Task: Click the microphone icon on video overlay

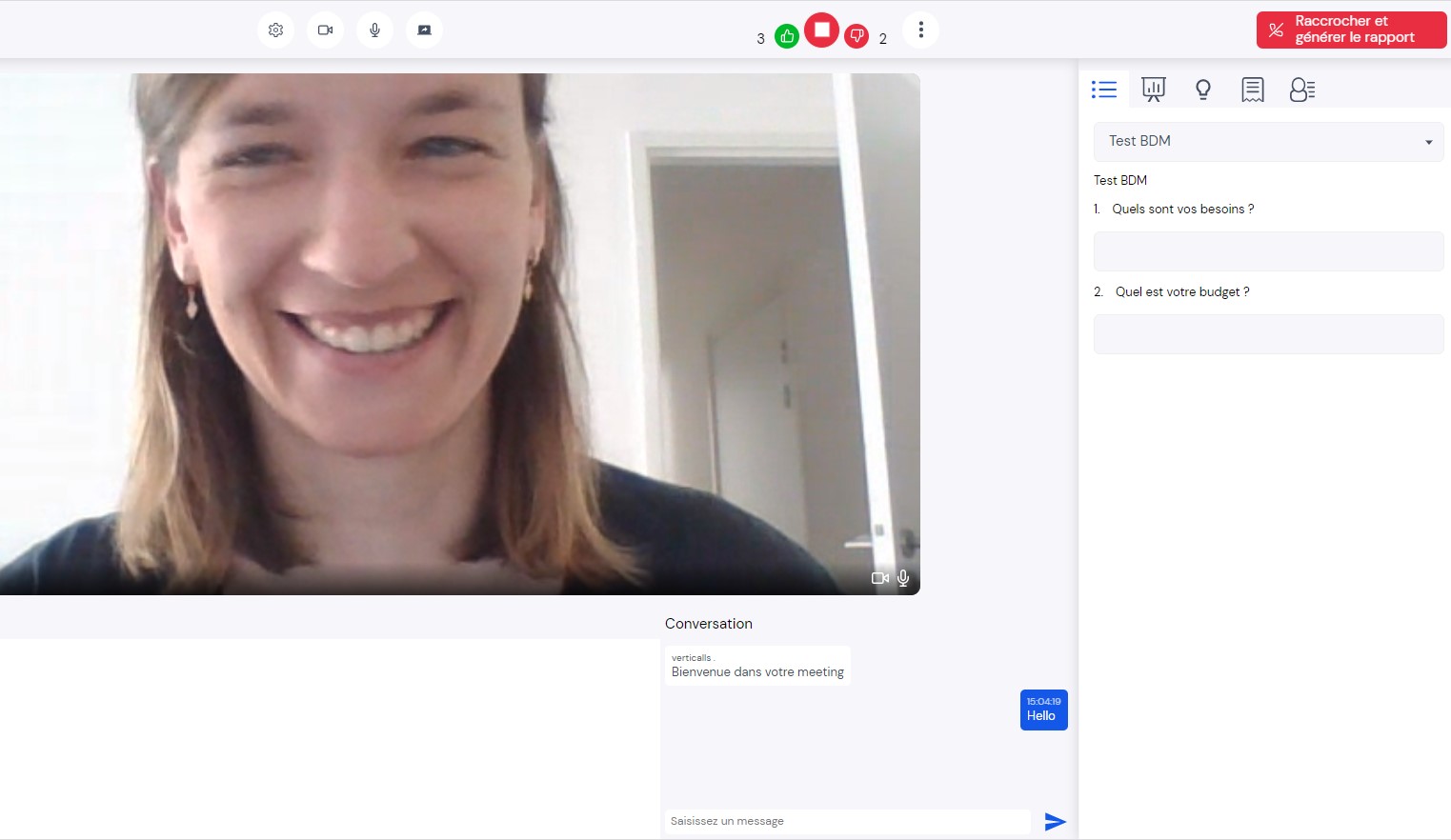Action: 903,578
